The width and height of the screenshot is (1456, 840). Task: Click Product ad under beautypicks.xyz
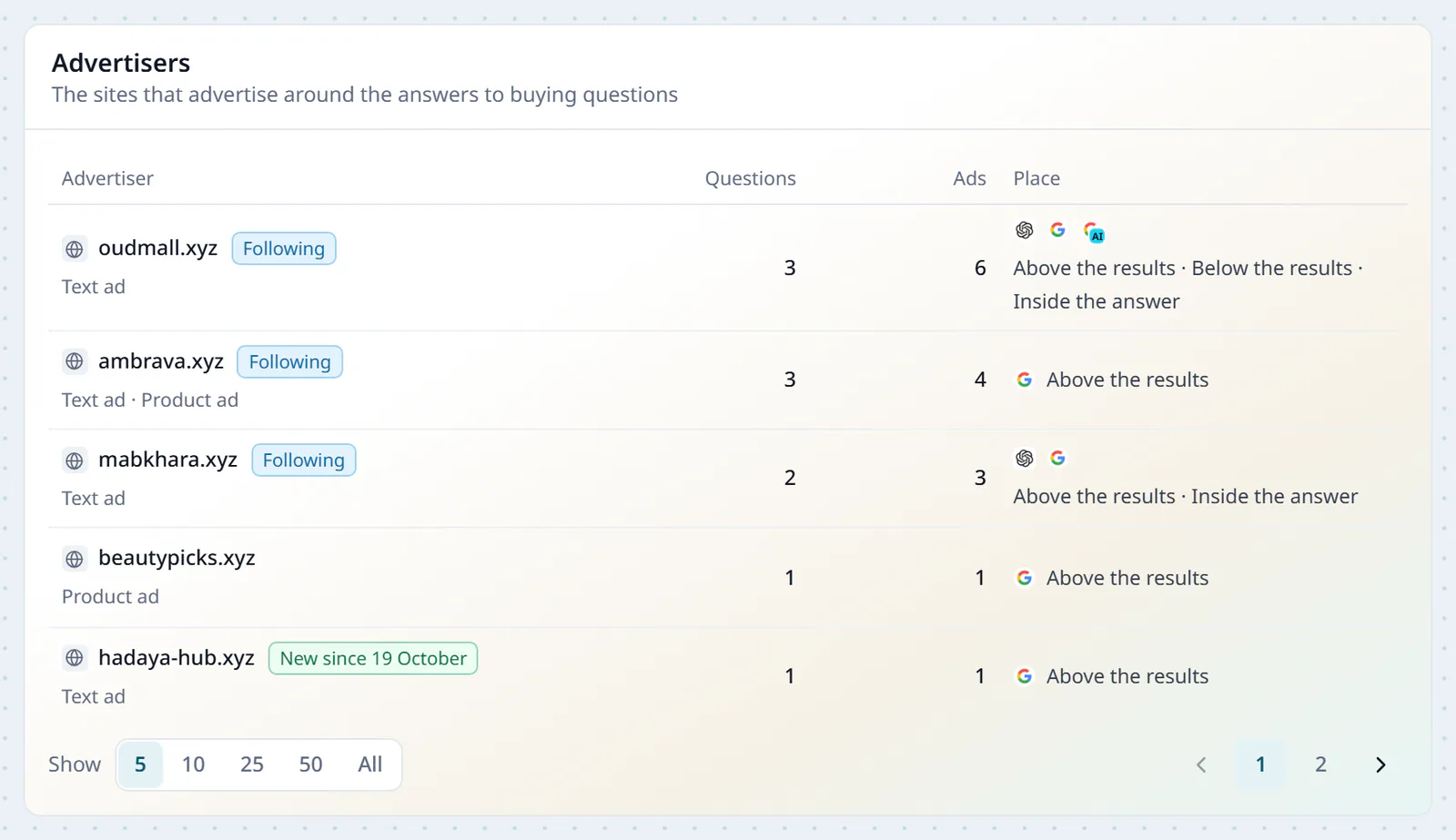pos(110,597)
